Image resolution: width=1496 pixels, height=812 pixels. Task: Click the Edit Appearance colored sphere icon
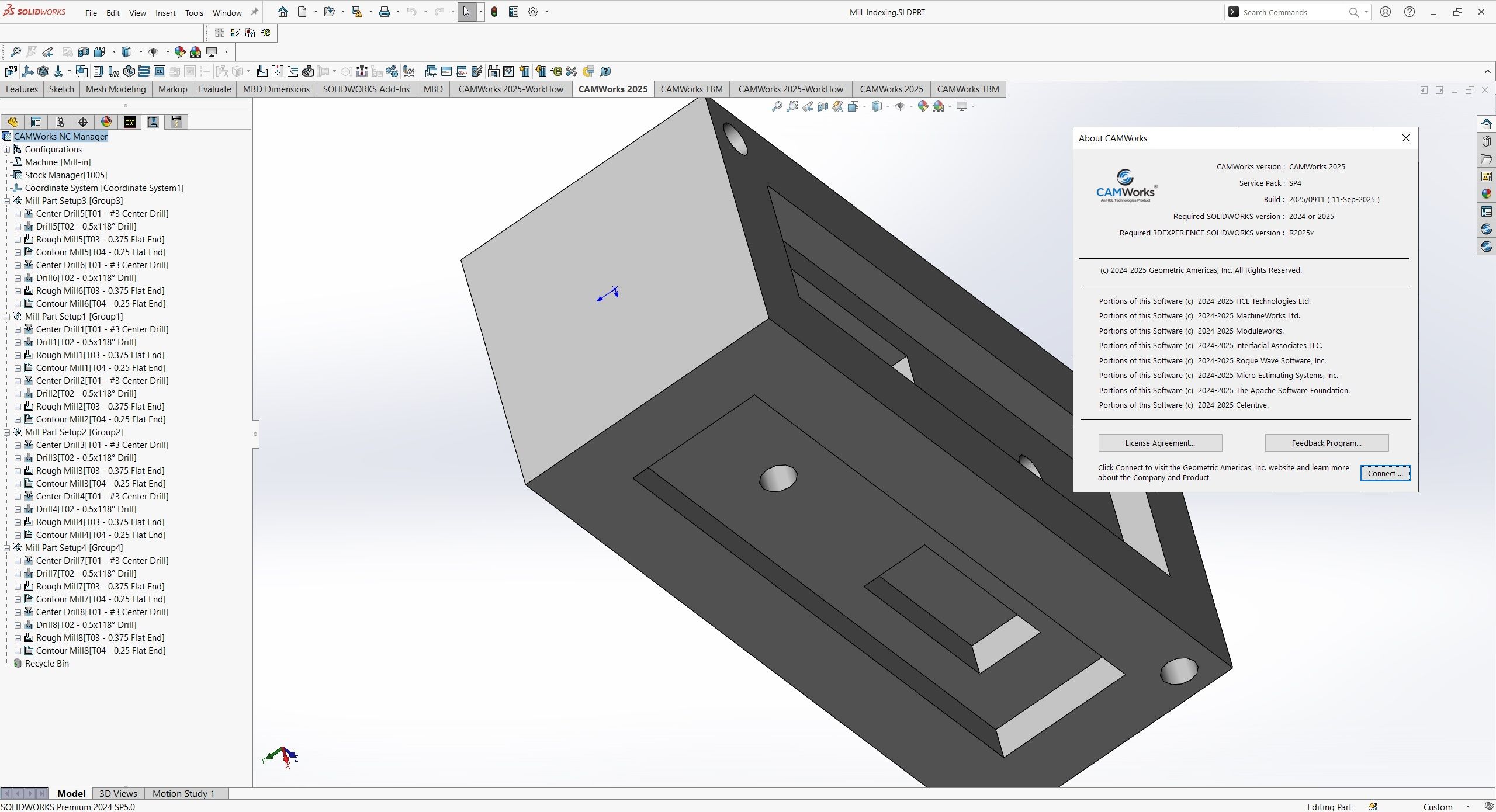(923, 106)
